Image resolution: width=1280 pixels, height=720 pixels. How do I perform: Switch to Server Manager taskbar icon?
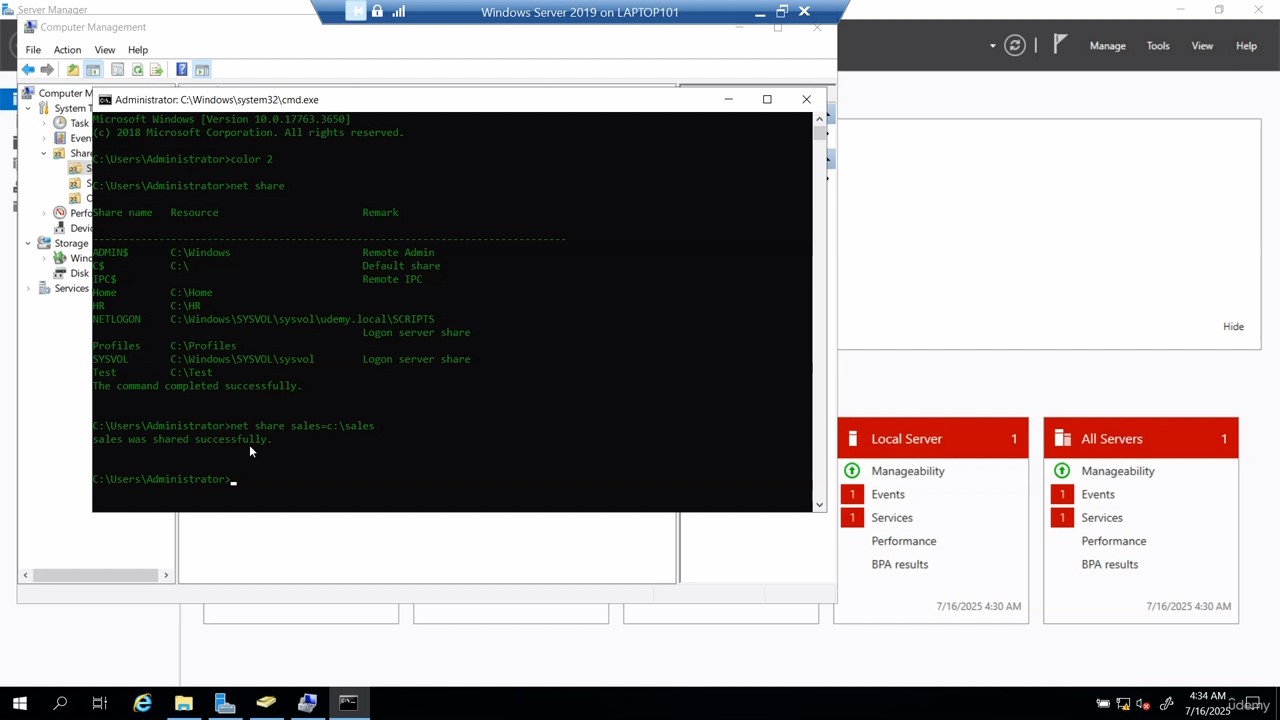(225, 703)
